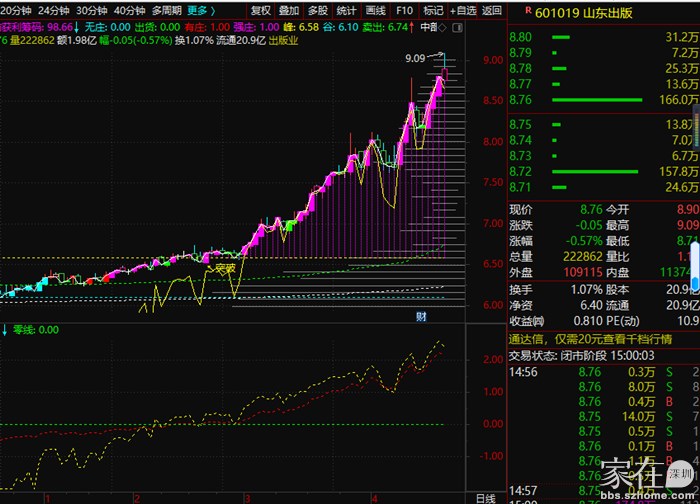Image resolution: width=700 pixels, height=504 pixels.
Task: Open the F10 company info
Action: coord(404,11)
